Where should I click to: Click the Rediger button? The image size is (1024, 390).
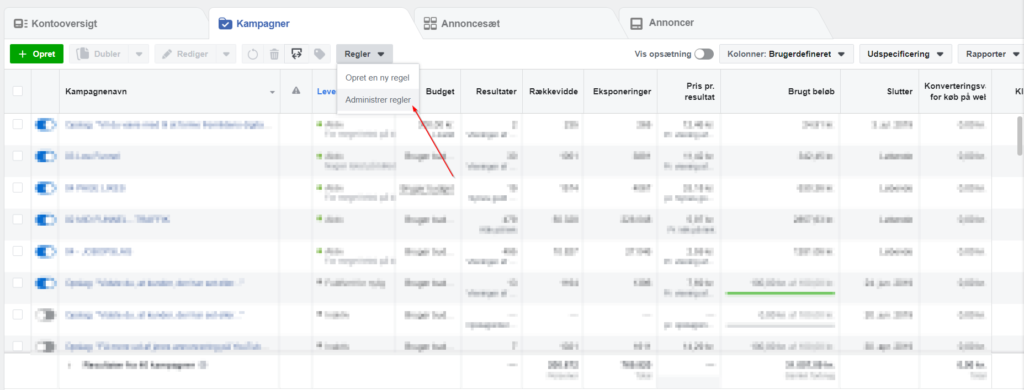coord(186,54)
